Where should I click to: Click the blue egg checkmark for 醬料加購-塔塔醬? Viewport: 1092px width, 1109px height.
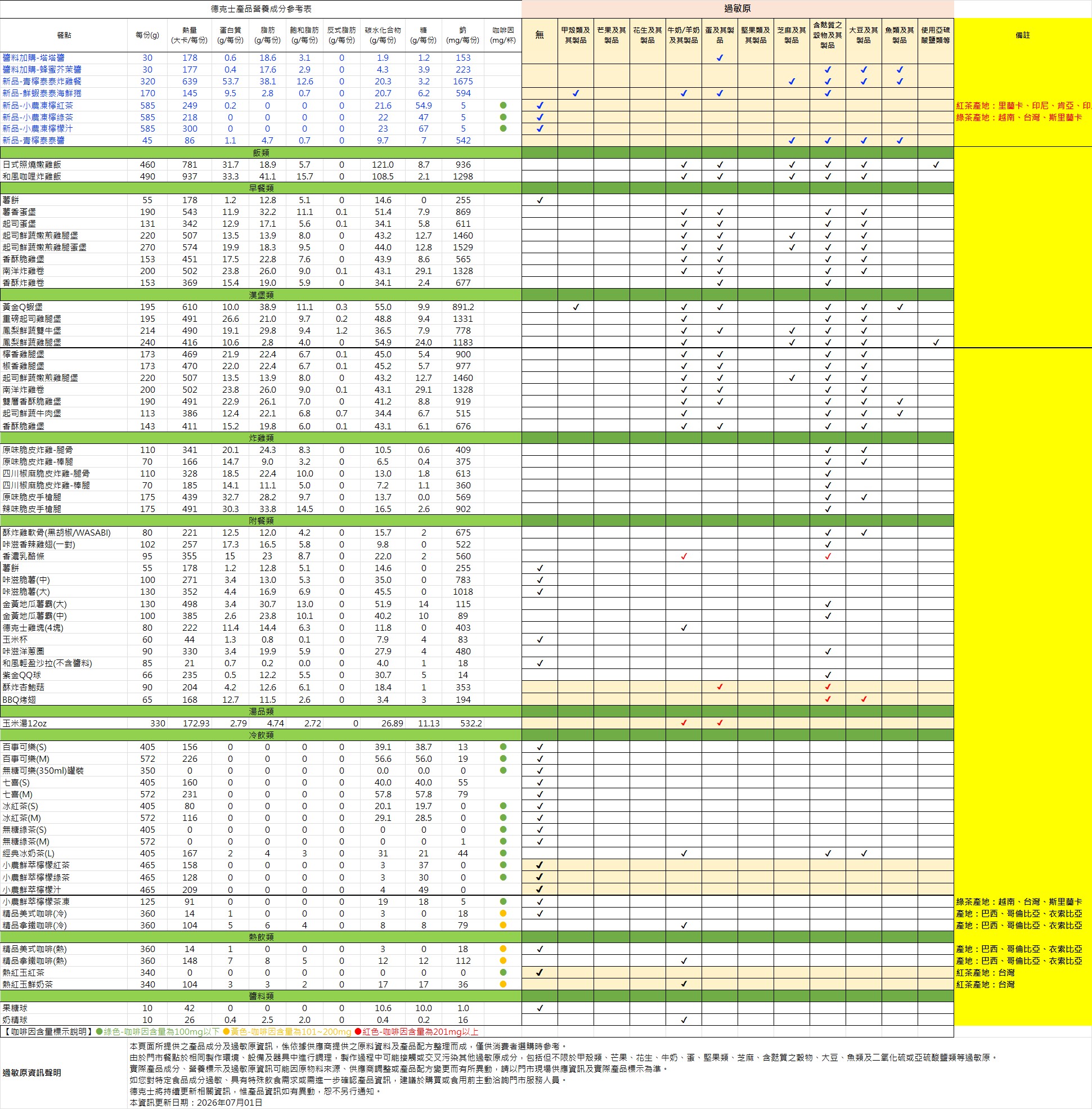pyautogui.click(x=720, y=58)
